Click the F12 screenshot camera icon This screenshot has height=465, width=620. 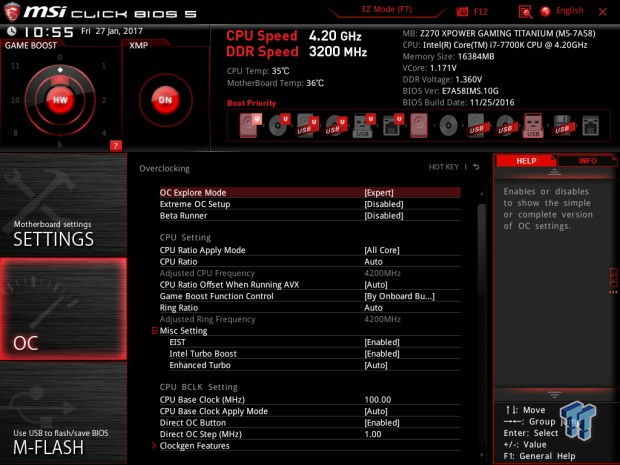462,12
